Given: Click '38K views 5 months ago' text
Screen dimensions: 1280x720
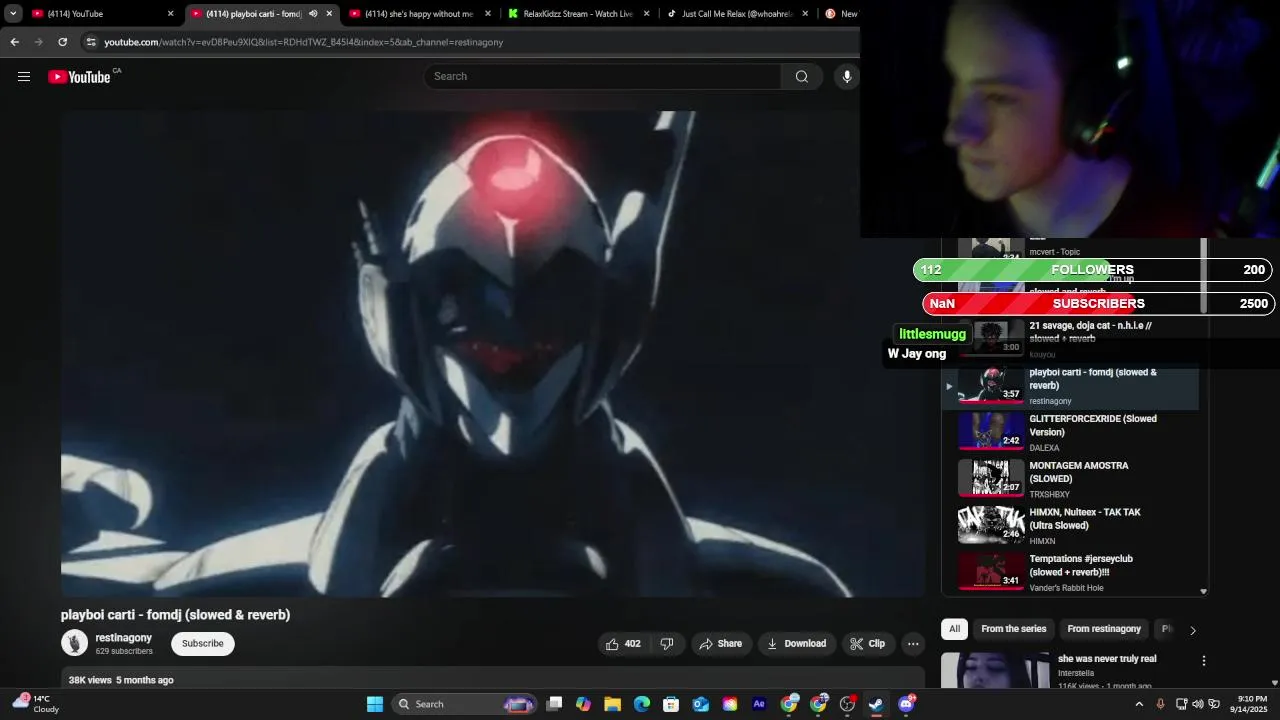Looking at the screenshot, I should tap(121, 680).
